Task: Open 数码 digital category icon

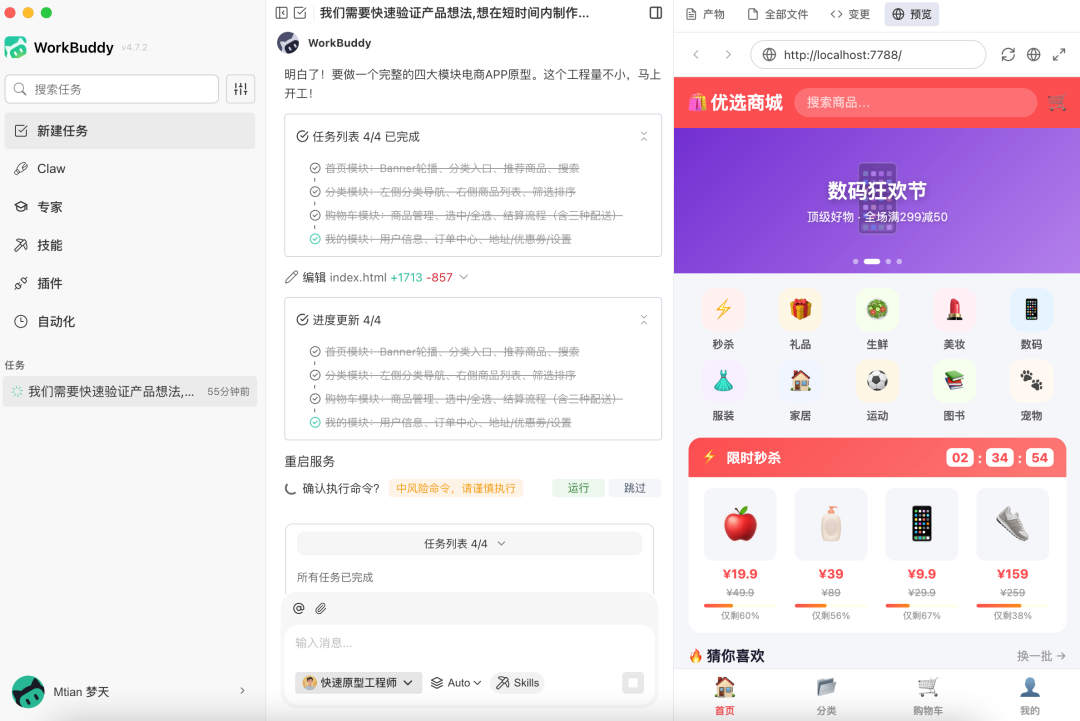Action: point(1031,310)
